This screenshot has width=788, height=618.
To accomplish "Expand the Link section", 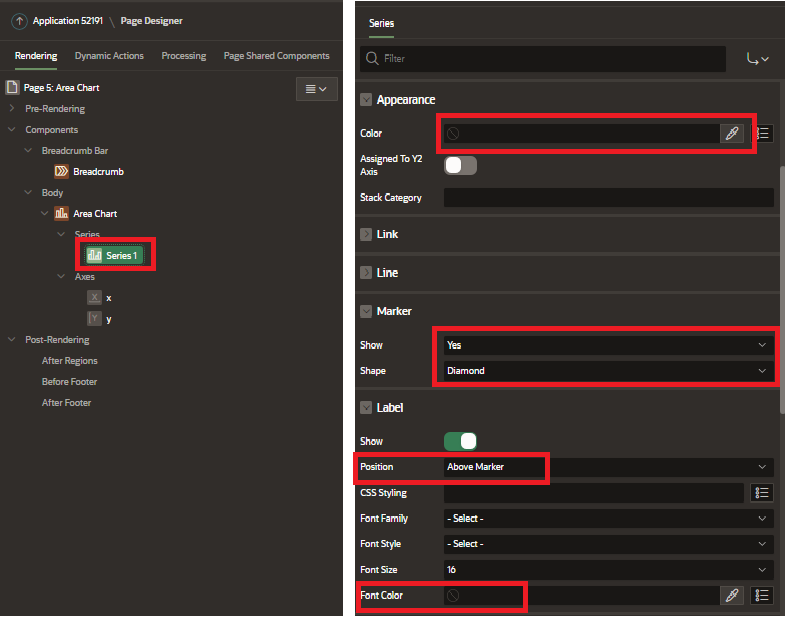I will click(x=366, y=234).
